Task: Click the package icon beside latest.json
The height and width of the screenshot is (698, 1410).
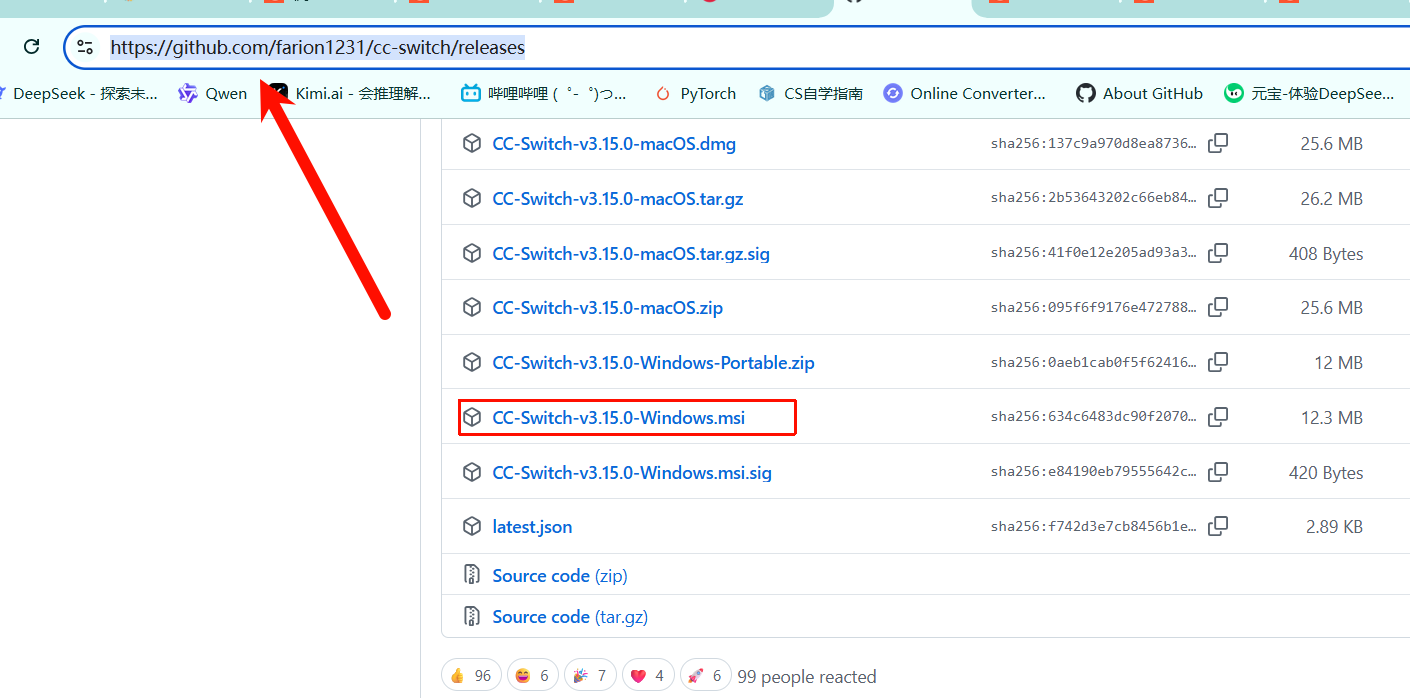Action: pyautogui.click(x=472, y=526)
